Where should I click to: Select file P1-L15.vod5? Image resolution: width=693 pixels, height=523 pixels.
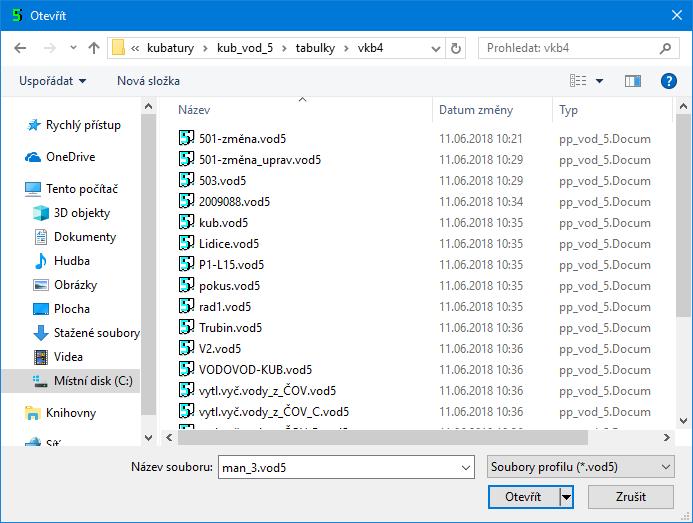point(232,264)
